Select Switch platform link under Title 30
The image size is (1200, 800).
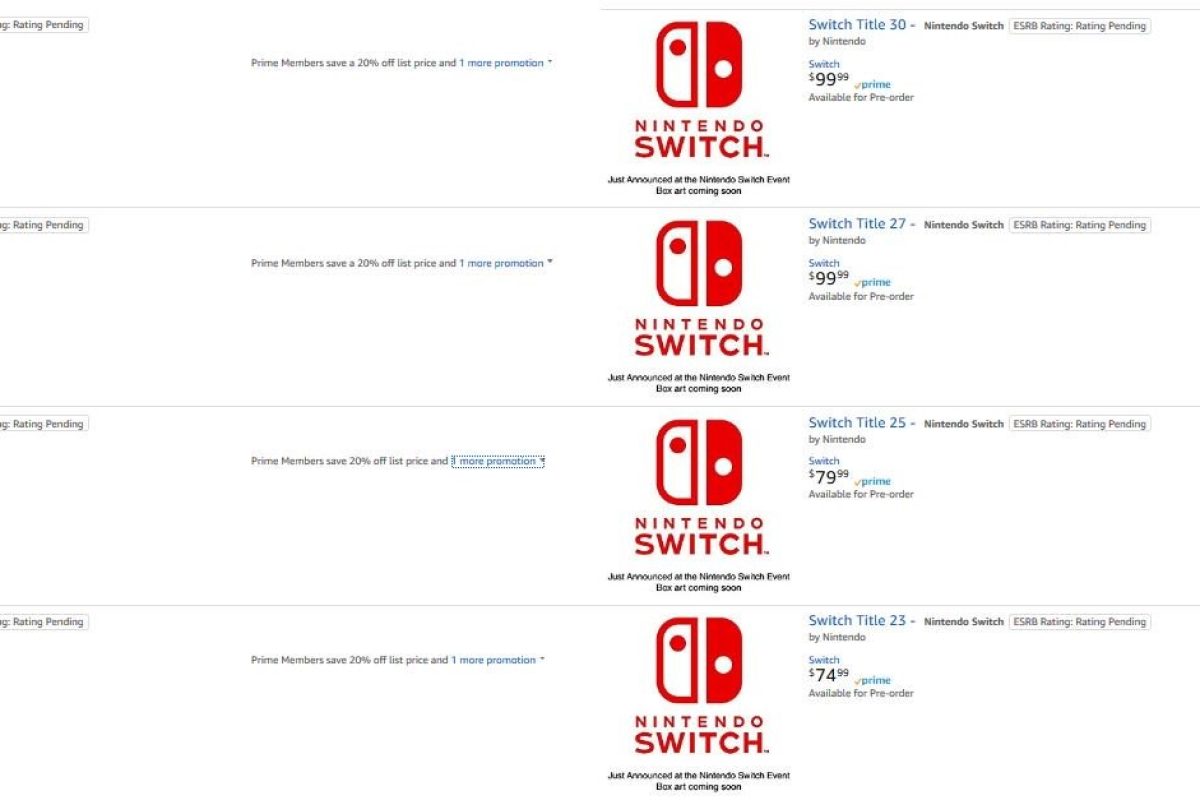pos(824,64)
